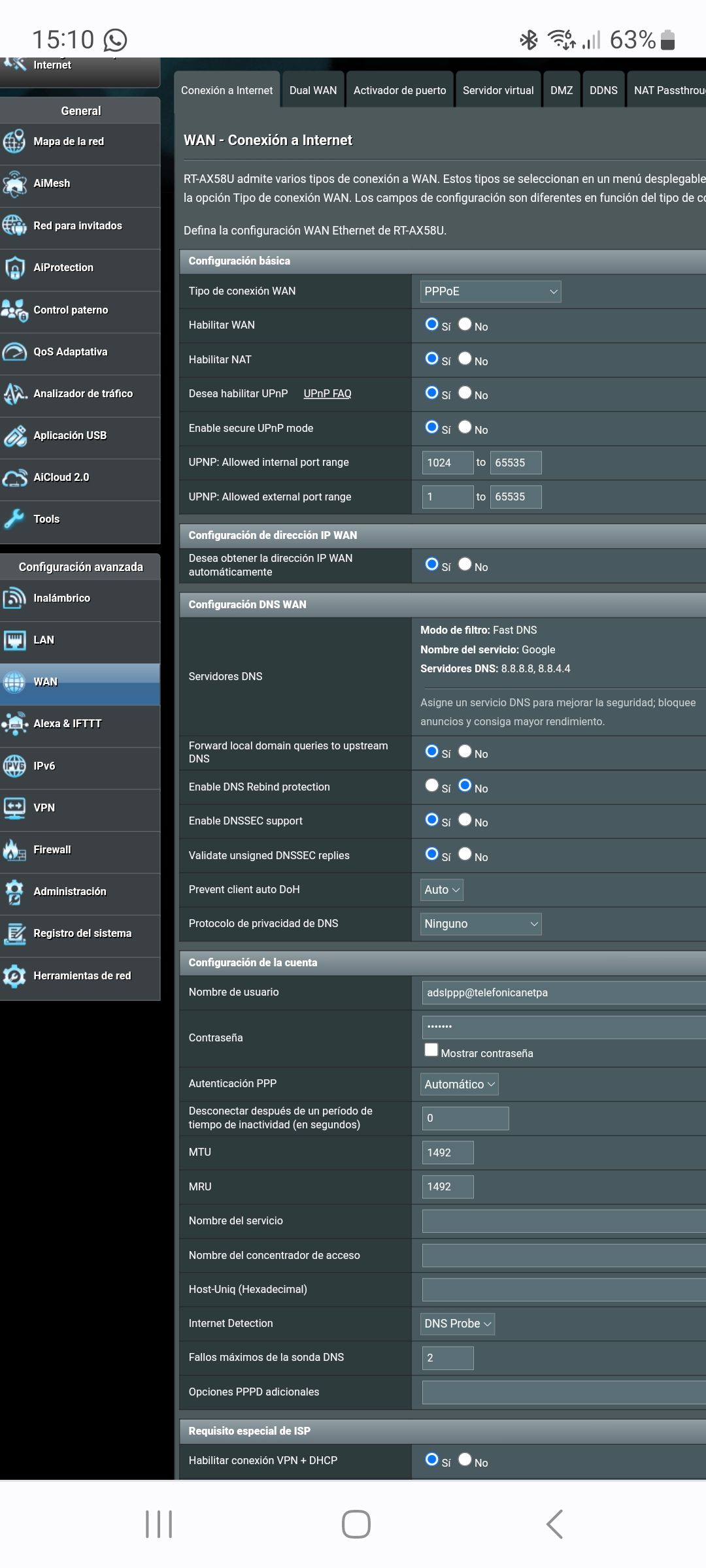Open the Internet Detection dropdown

pos(457,1324)
